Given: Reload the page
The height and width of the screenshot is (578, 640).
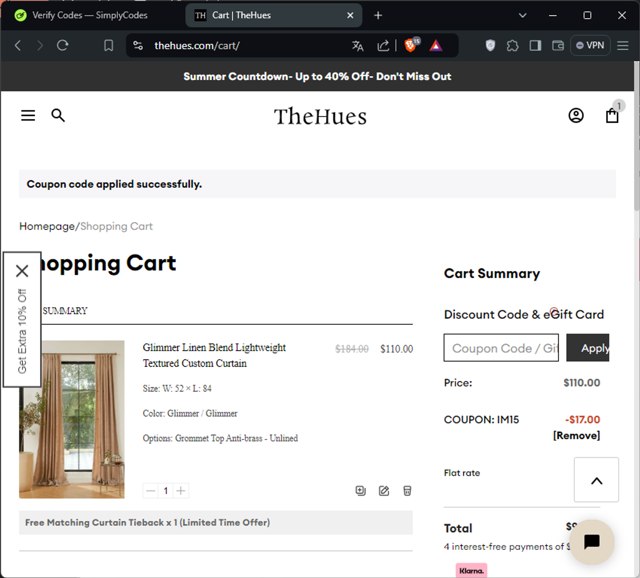Looking at the screenshot, I should click(x=62, y=45).
